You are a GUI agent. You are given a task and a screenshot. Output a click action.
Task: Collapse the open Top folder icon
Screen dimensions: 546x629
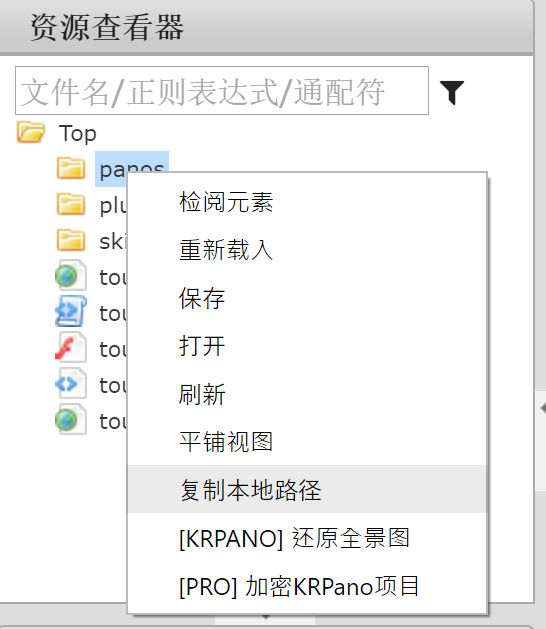click(x=31, y=133)
